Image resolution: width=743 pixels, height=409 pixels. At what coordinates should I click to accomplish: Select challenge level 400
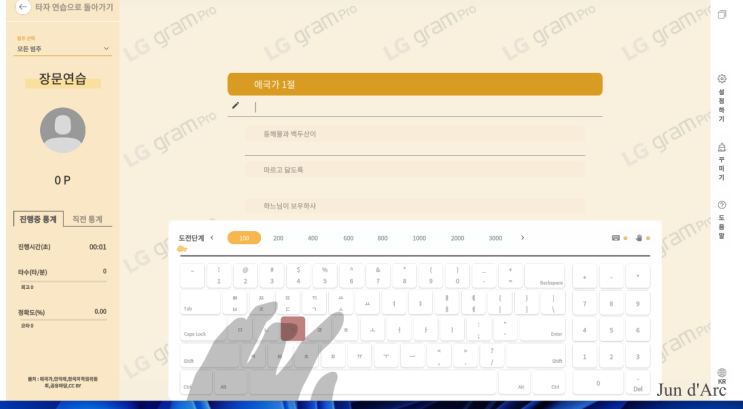[313, 238]
